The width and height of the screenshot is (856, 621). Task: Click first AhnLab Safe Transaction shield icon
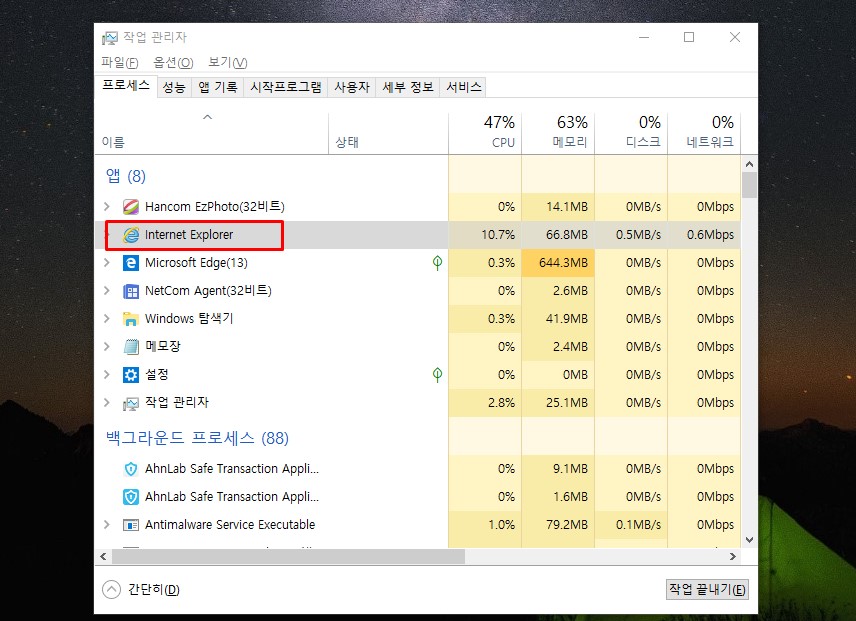coord(130,469)
